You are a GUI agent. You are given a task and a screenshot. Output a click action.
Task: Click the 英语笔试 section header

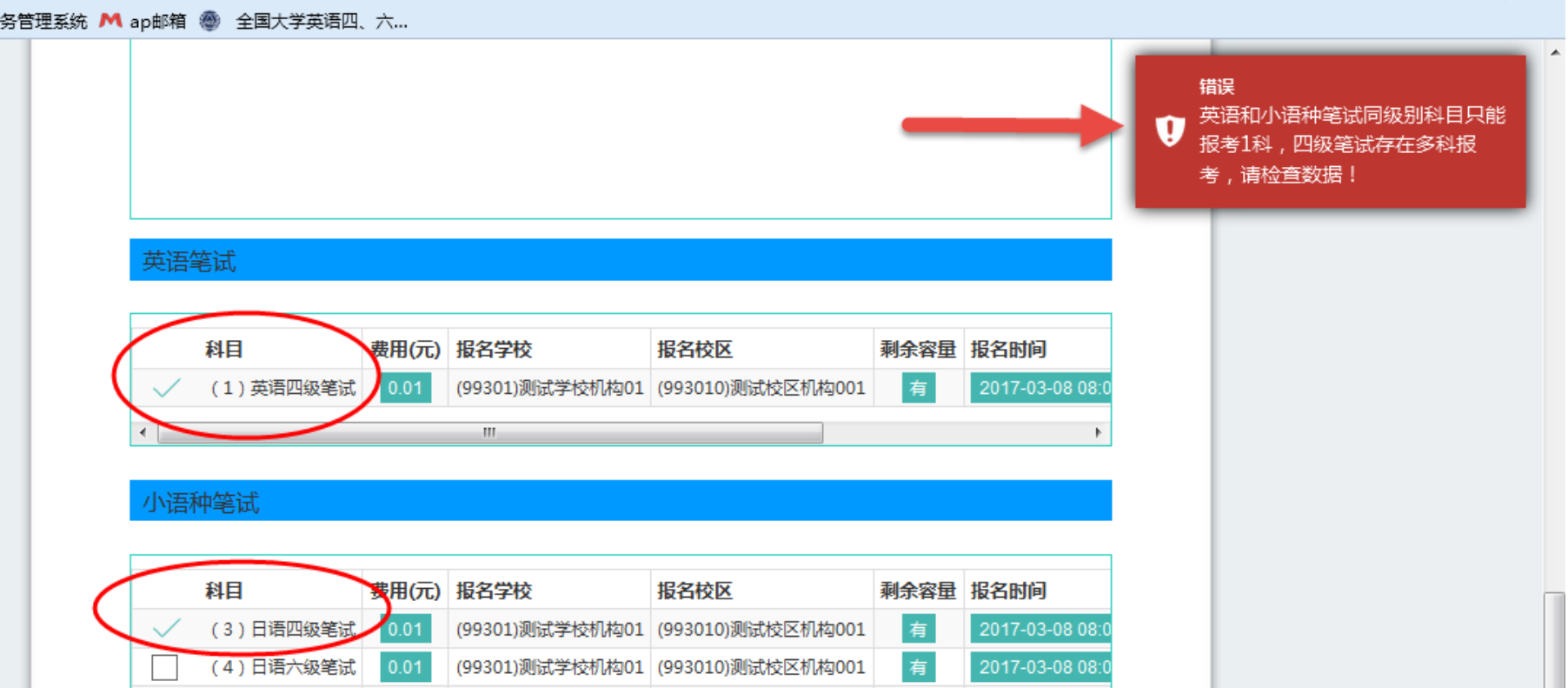pyautogui.click(x=621, y=260)
